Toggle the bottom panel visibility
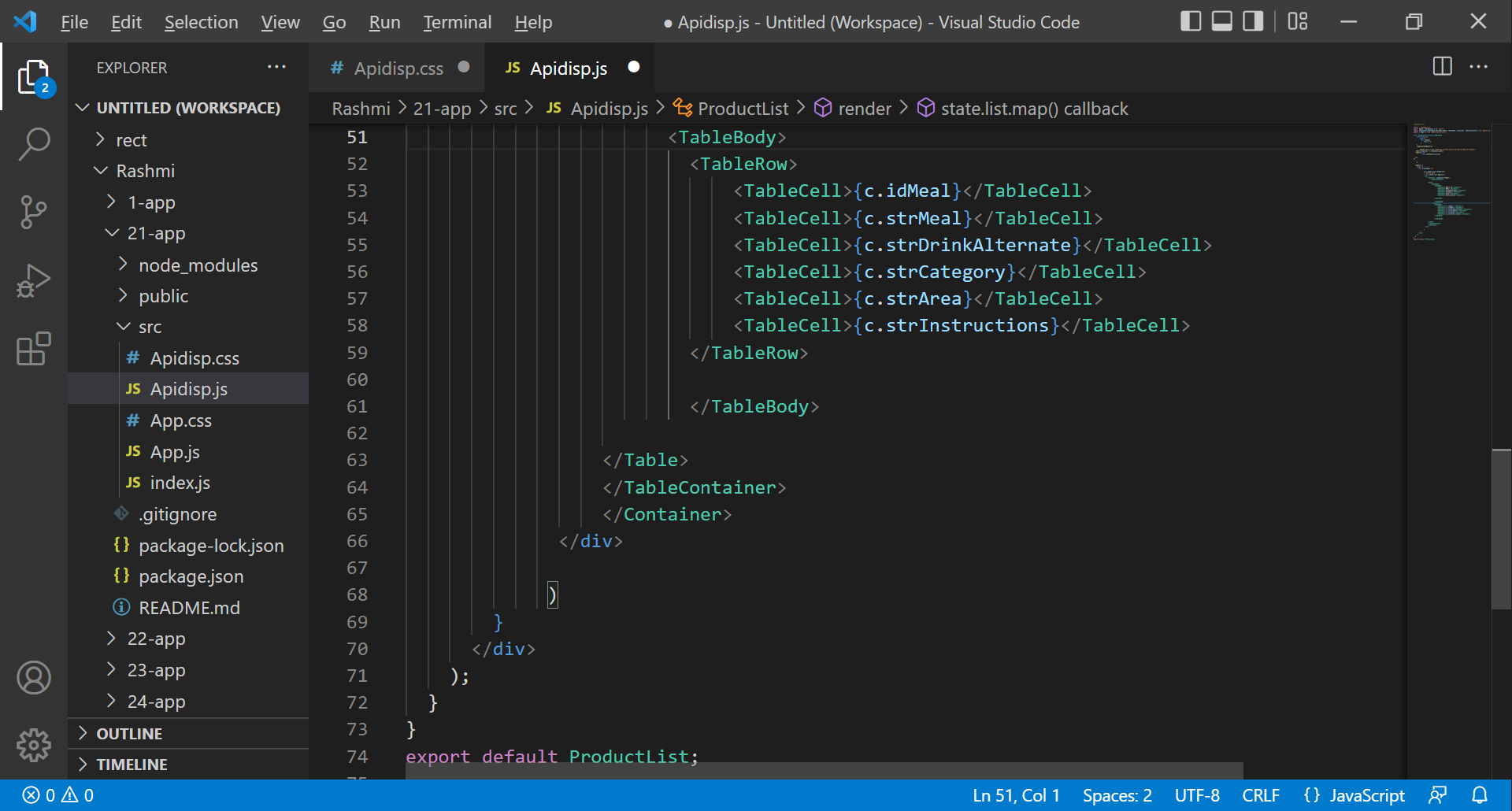1512x811 pixels. [1222, 21]
